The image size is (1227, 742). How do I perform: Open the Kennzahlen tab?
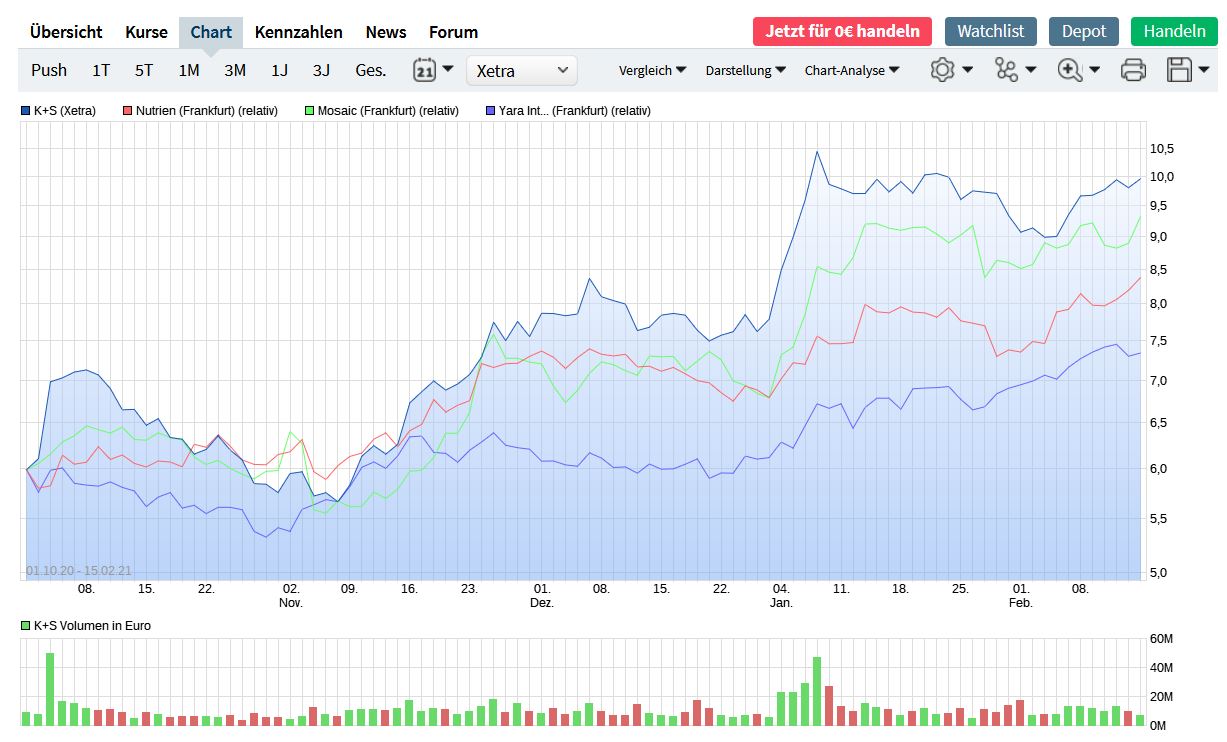(x=298, y=32)
